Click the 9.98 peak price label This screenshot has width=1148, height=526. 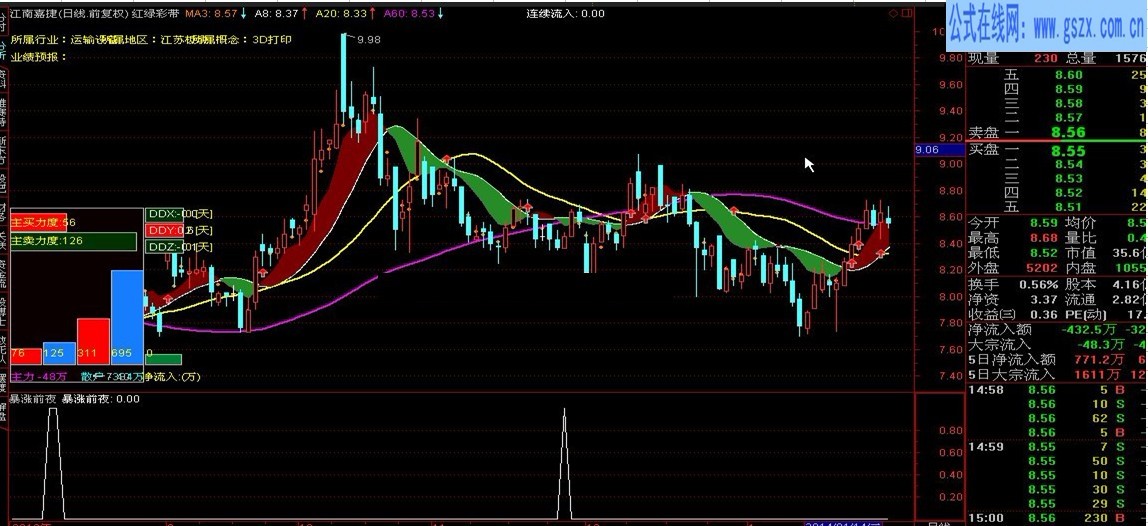click(x=369, y=40)
